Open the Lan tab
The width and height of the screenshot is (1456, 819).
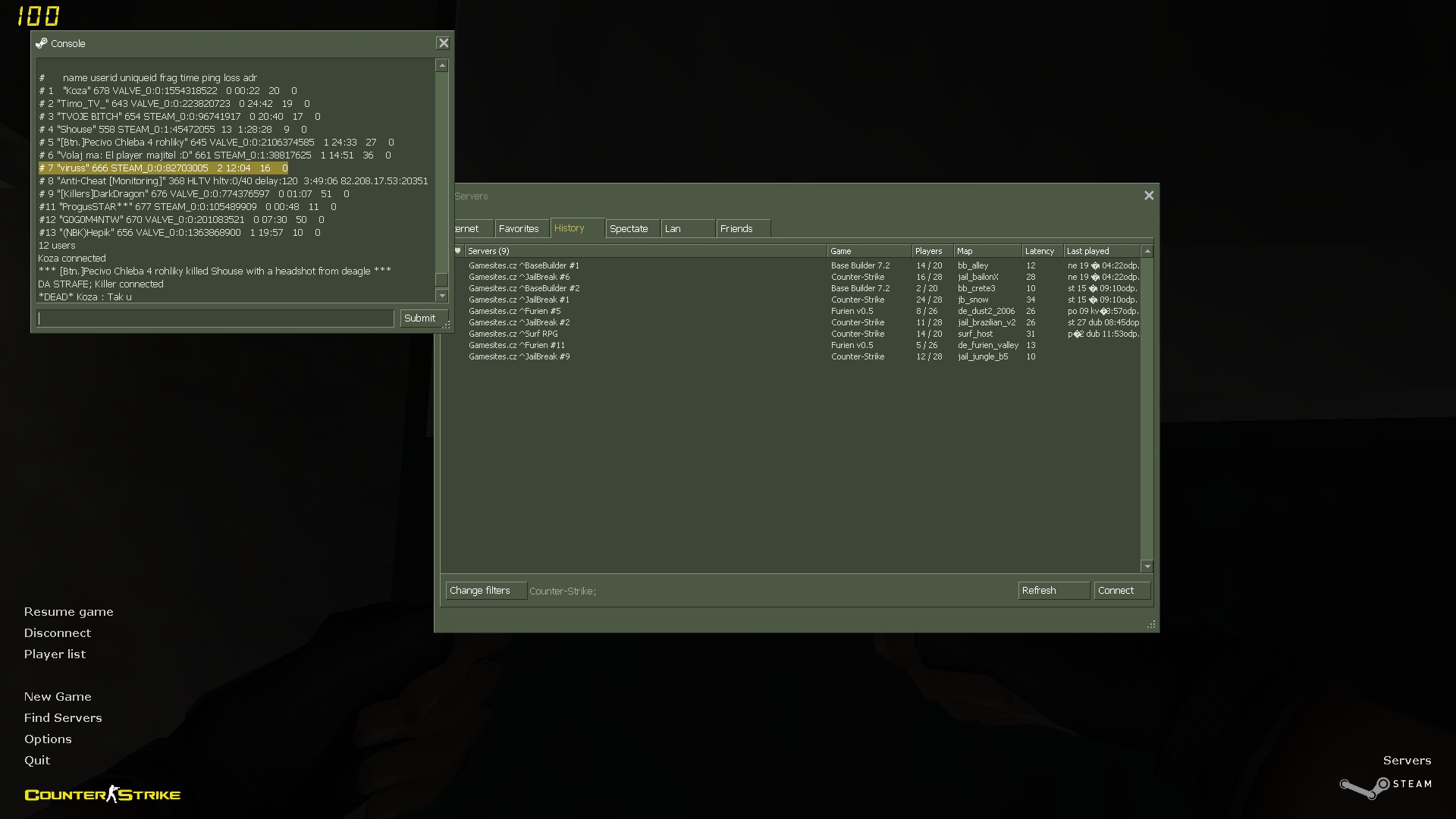point(688,228)
